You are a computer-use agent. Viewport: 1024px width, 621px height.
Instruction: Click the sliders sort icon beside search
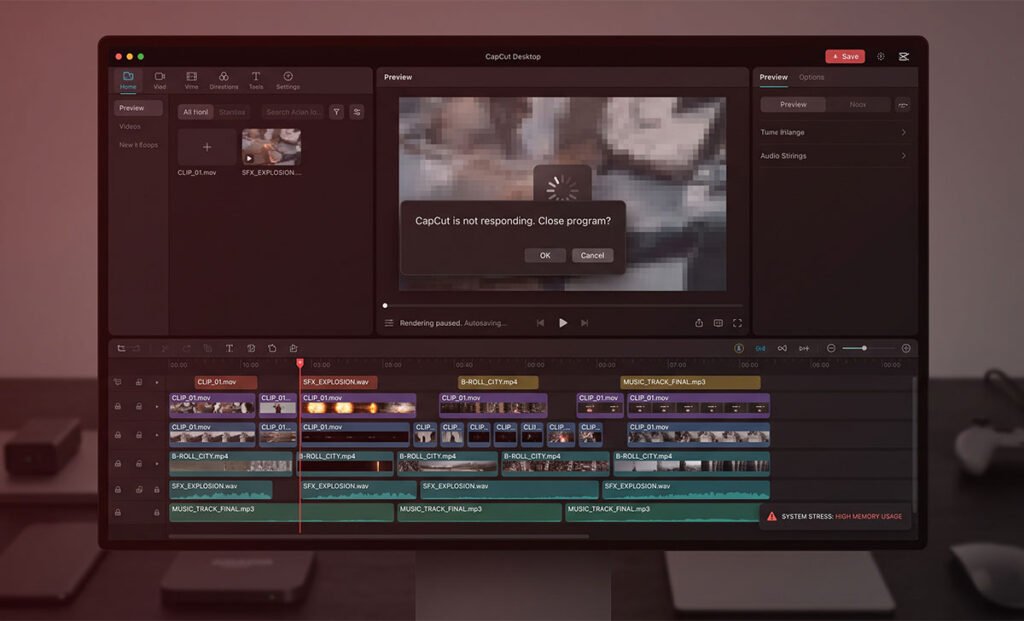pos(357,112)
